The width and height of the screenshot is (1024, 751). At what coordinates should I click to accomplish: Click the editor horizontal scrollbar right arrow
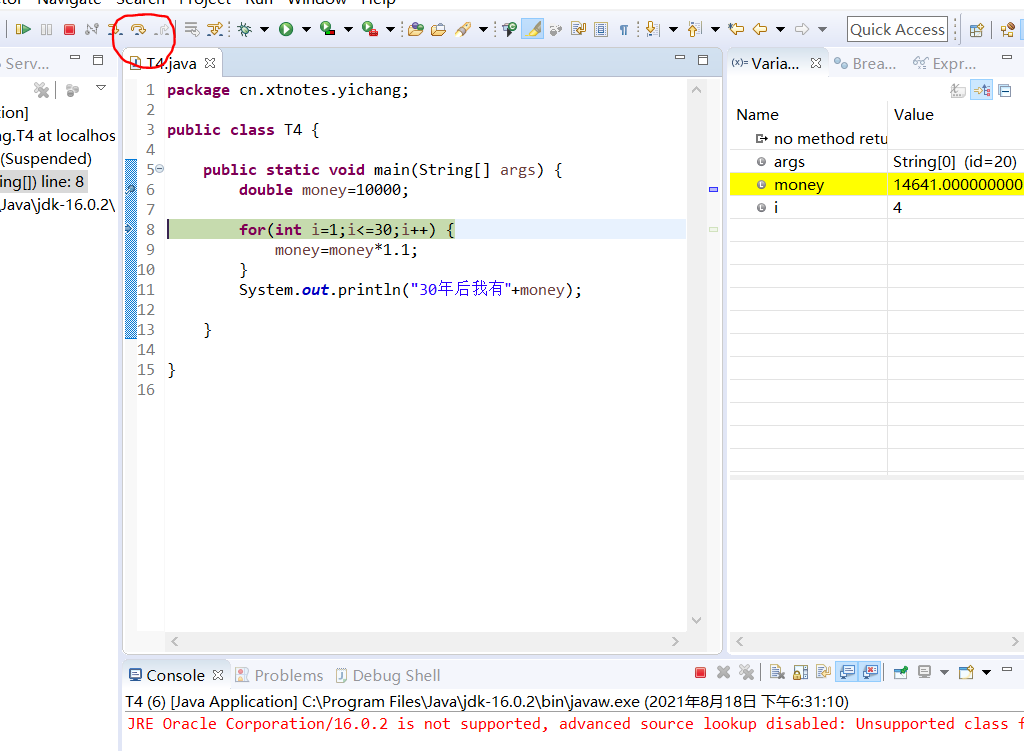[675, 642]
